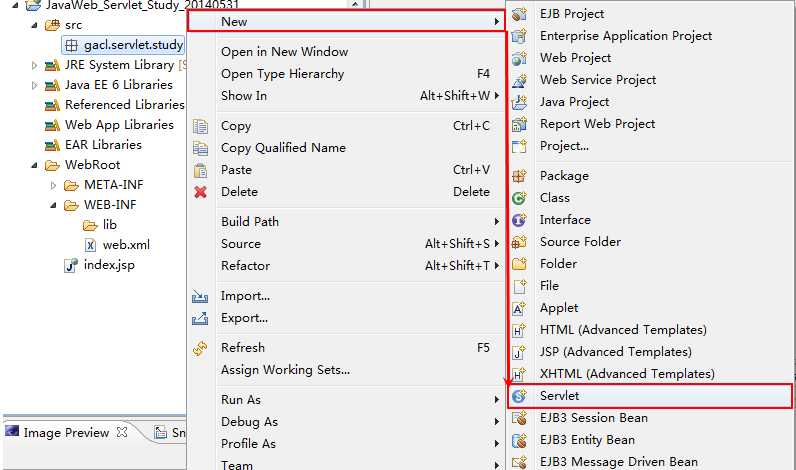Image resolution: width=796 pixels, height=470 pixels.
Task: Click the Applet icon in the submenu
Action: tap(519, 308)
